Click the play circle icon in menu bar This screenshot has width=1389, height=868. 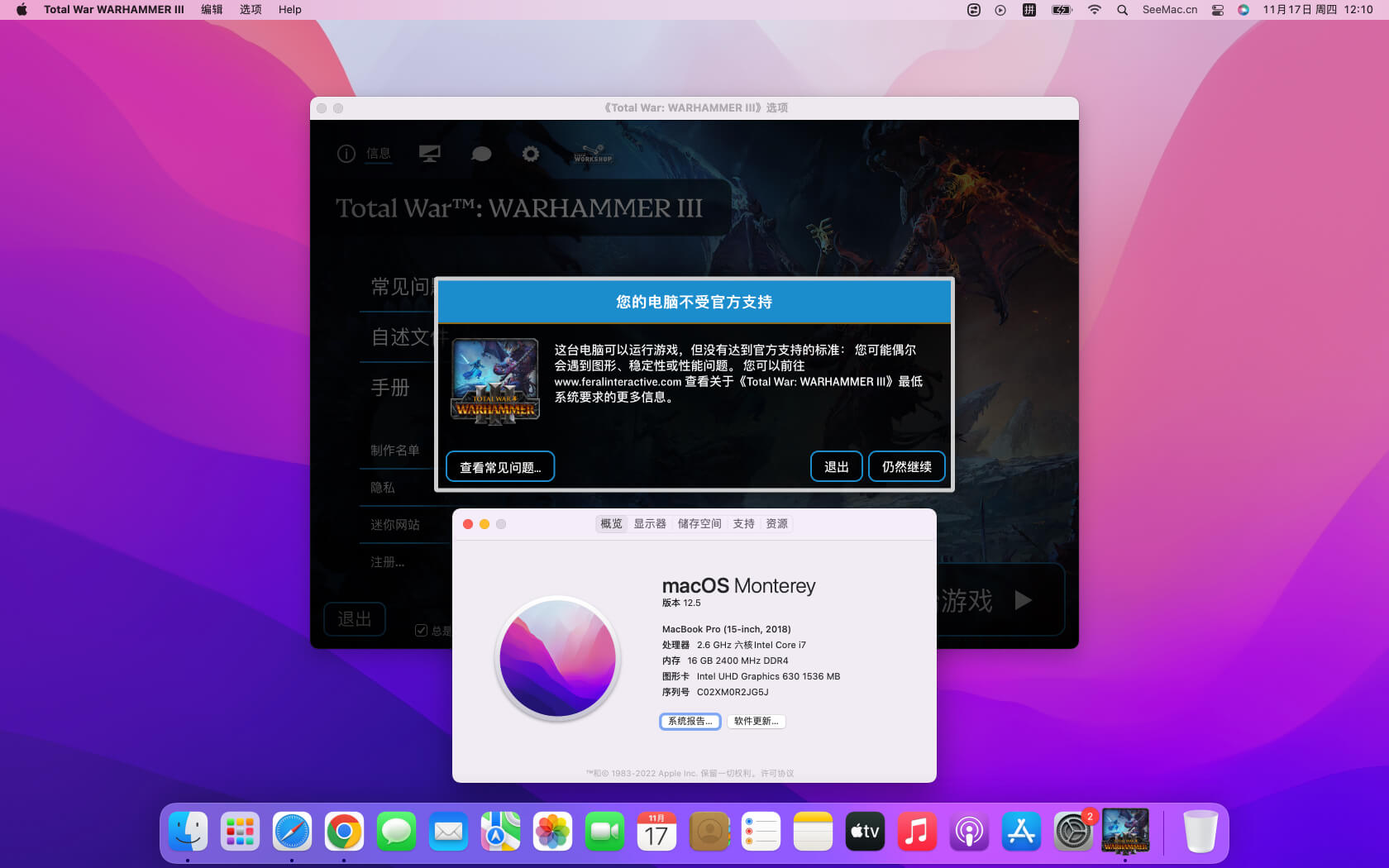[1000, 10]
